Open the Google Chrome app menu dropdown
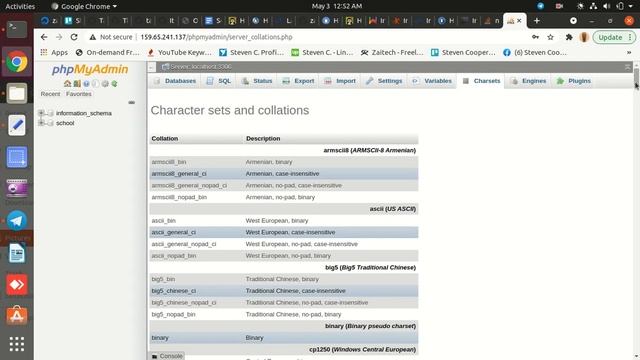 click(84, 6)
